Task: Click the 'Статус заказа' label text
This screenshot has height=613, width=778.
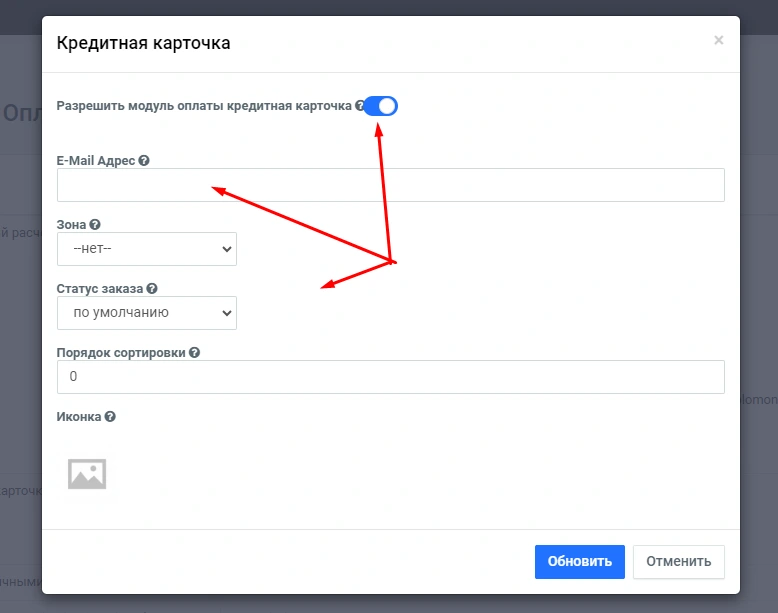Action: [100, 288]
